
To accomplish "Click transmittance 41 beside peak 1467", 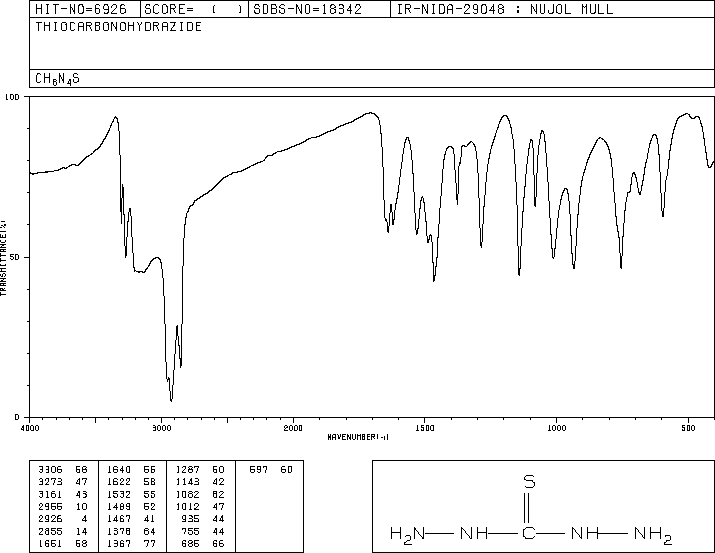I will pos(150,519).
